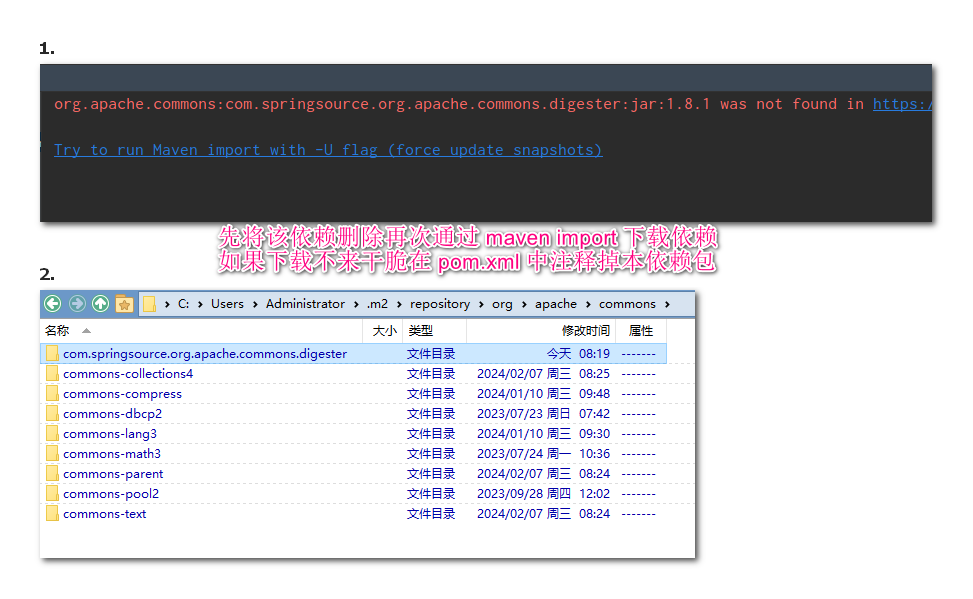Expand the chevron between 'apache' and 'commons'

pyautogui.click(x=588, y=304)
